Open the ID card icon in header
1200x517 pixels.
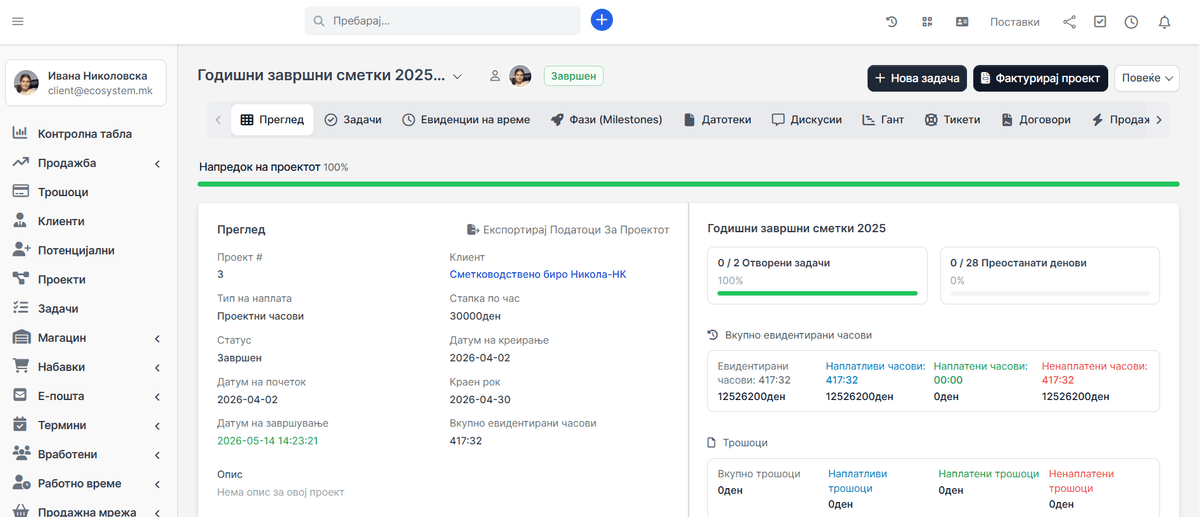tap(962, 22)
